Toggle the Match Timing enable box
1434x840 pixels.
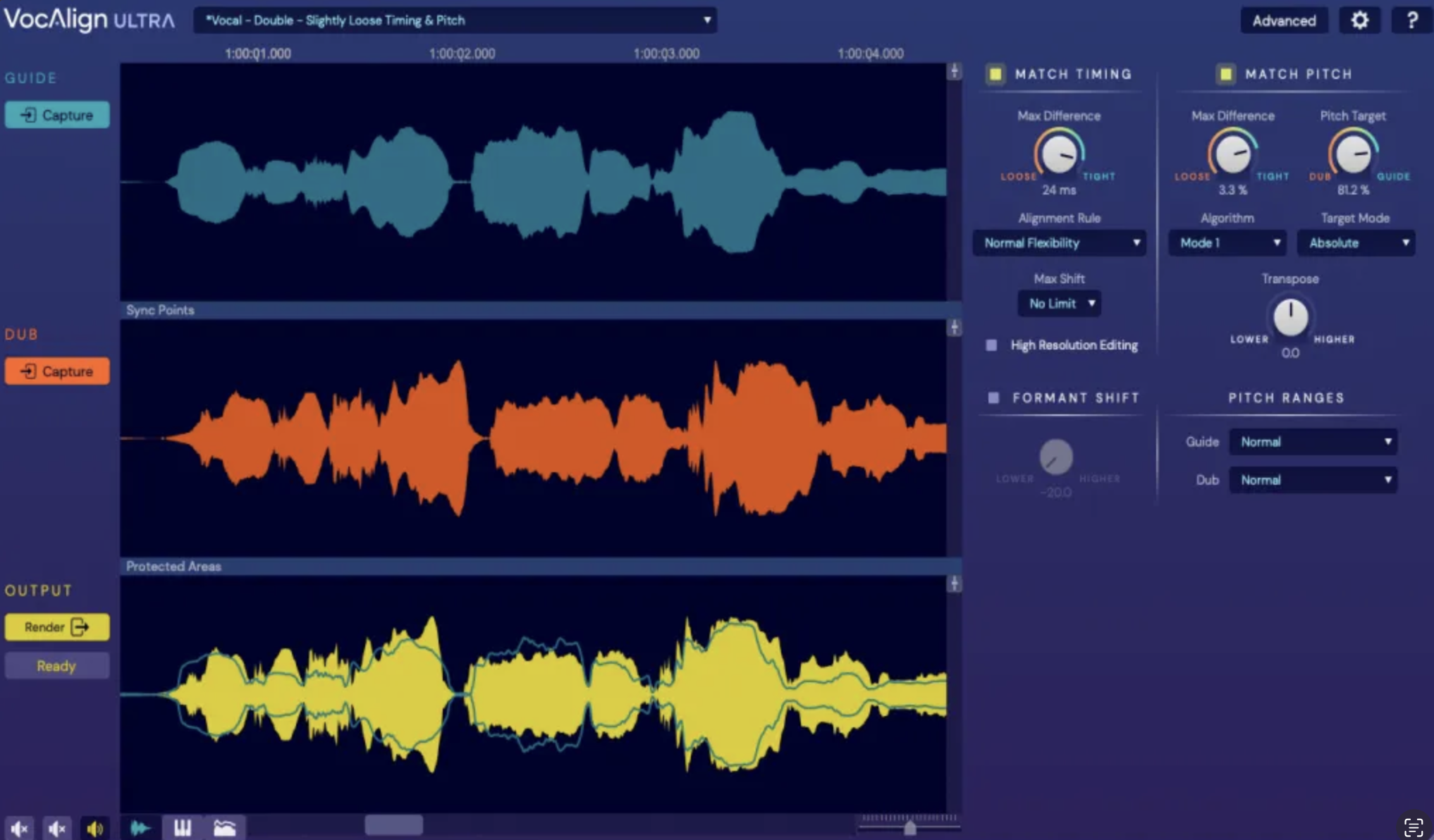pos(995,74)
